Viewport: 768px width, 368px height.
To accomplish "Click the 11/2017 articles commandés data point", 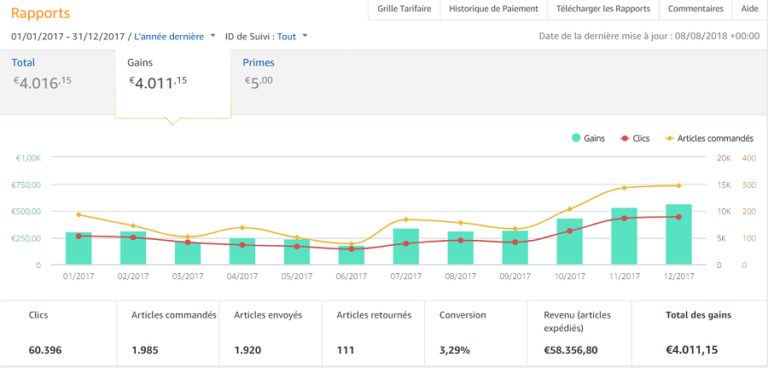I will [624, 188].
